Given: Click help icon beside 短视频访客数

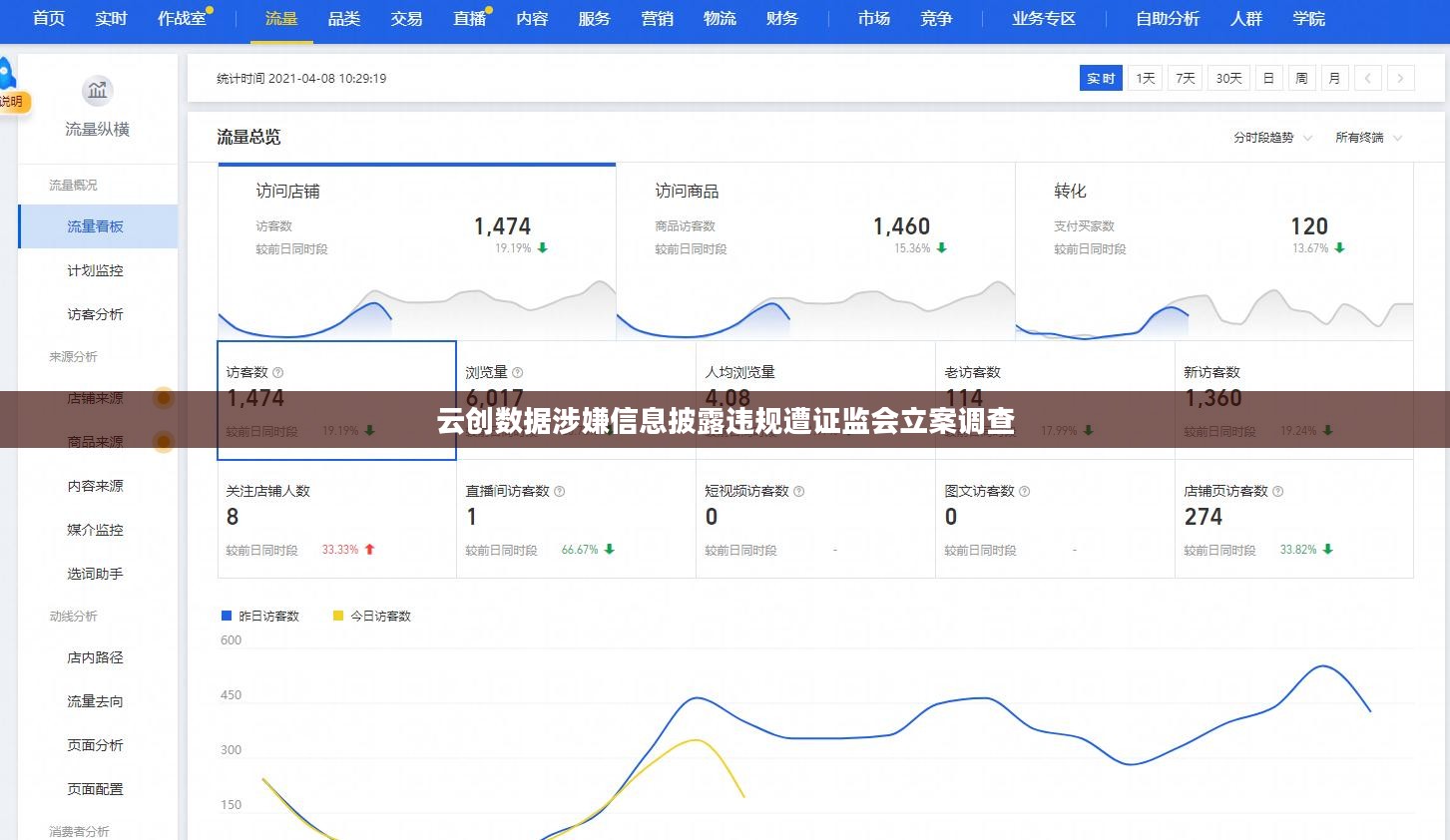Looking at the screenshot, I should 799,492.
